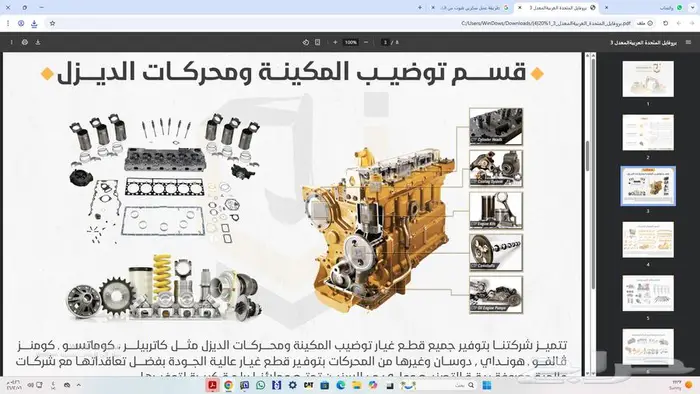Open page 1 thumbnail
The height and width of the screenshot is (394, 700).
tap(648, 79)
